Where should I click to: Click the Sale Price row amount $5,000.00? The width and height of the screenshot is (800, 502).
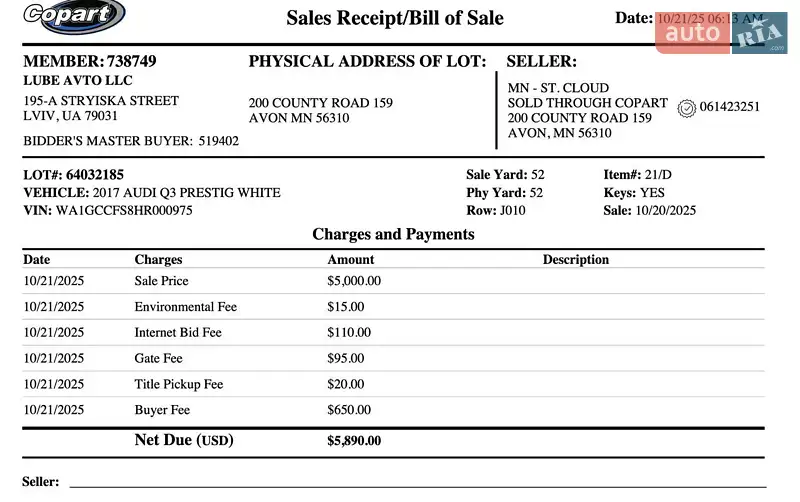coord(354,281)
